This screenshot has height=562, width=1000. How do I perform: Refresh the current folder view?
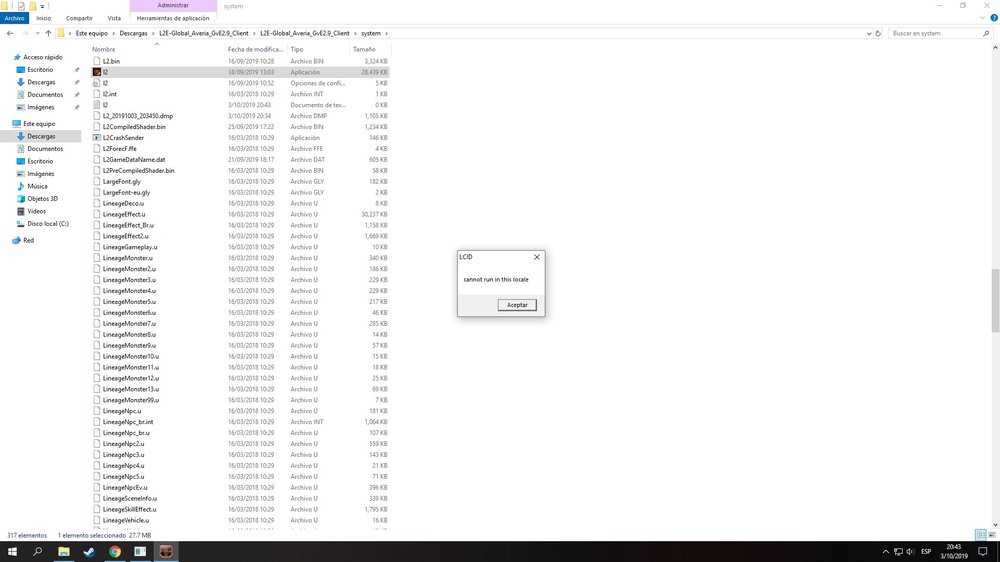point(878,33)
